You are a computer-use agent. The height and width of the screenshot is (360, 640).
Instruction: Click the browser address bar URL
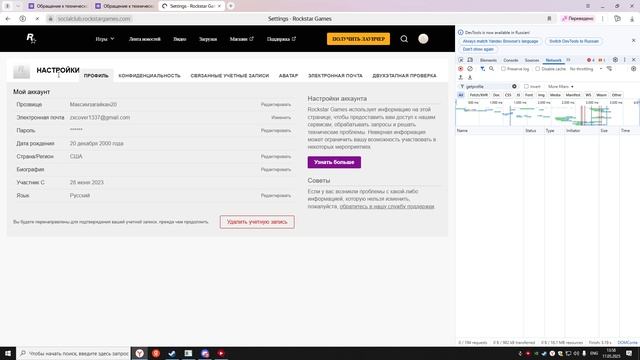click(94, 19)
